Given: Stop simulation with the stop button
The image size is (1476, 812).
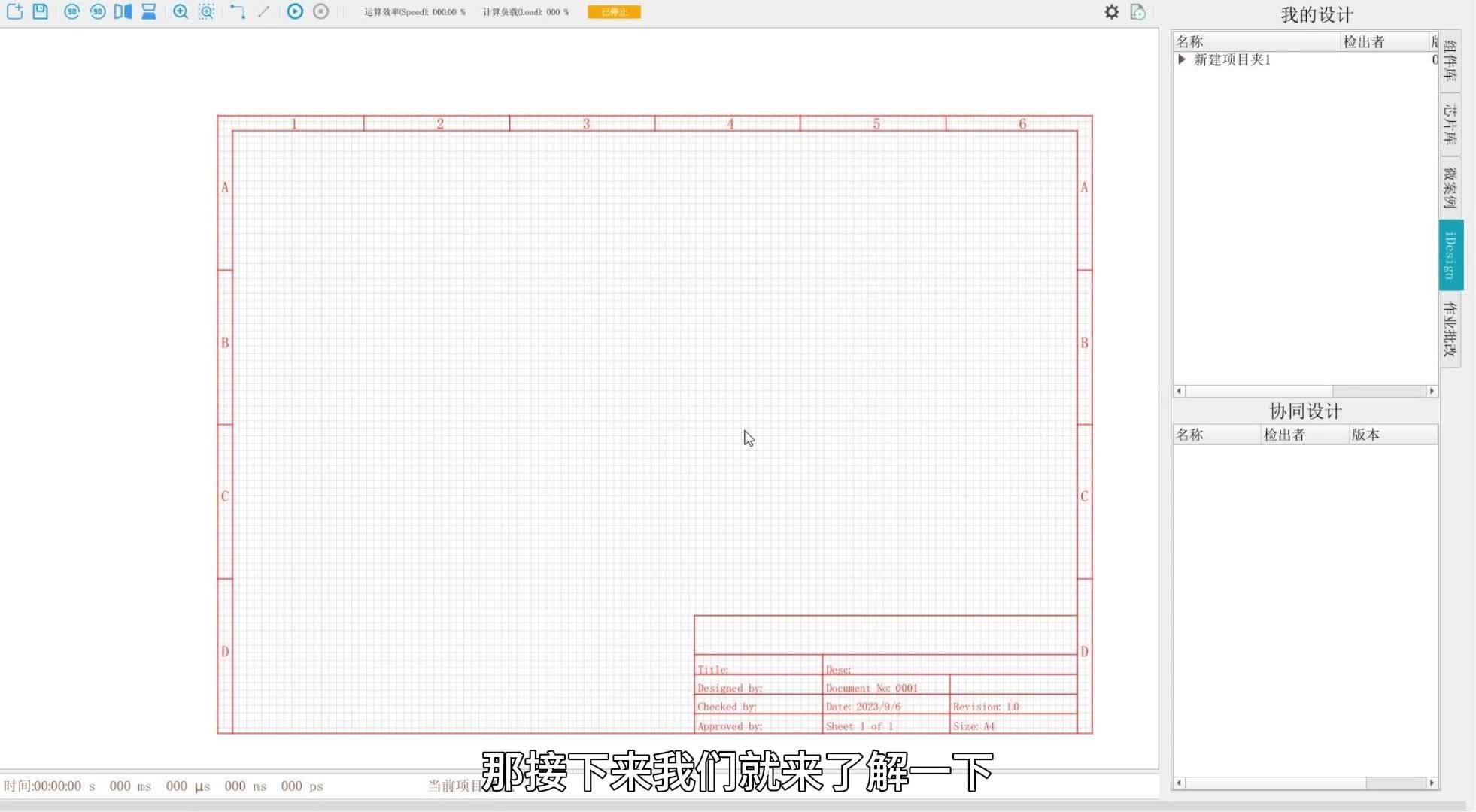Looking at the screenshot, I should (321, 11).
